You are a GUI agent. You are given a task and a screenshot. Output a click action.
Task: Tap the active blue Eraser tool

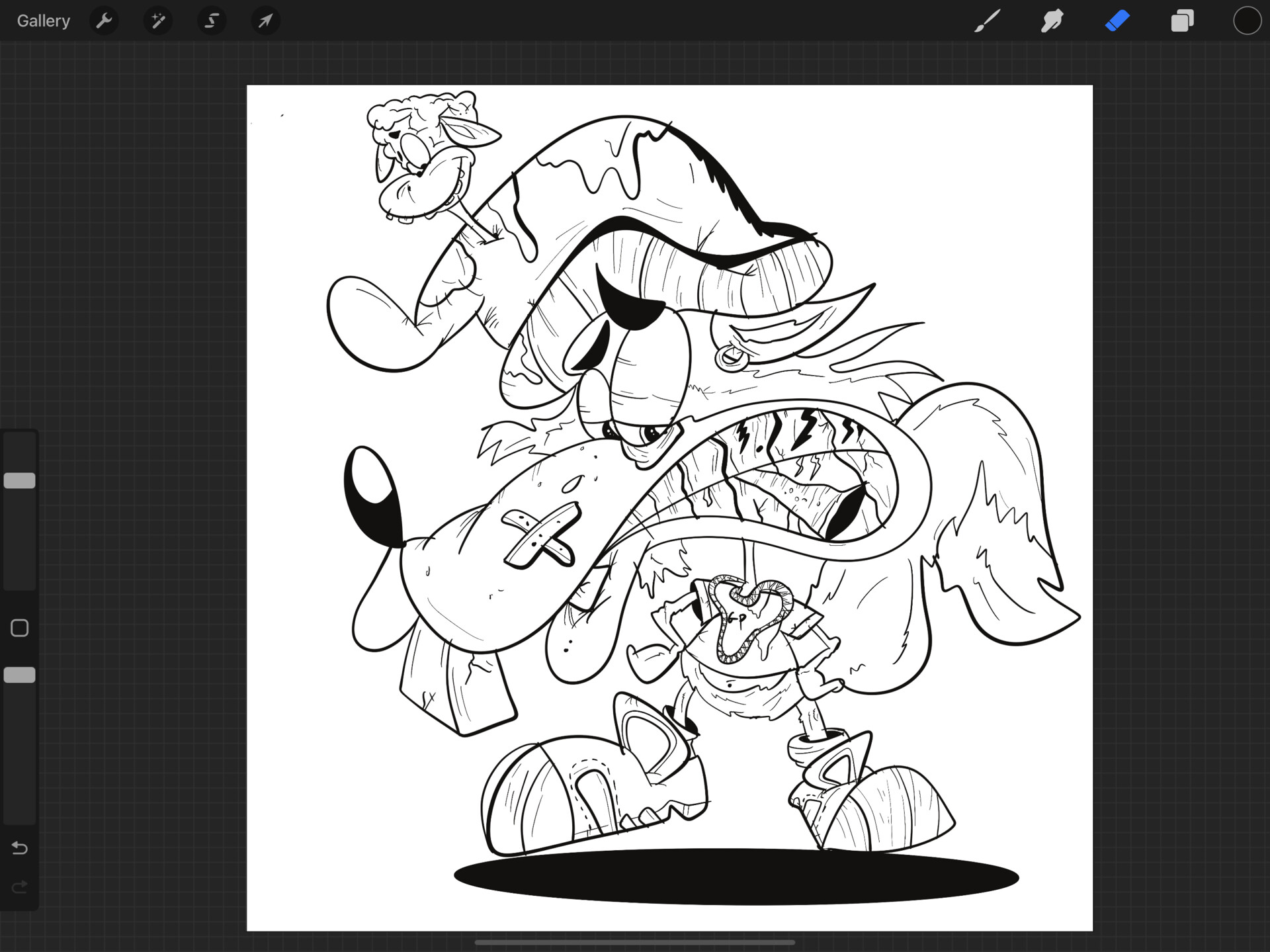click(x=1117, y=21)
